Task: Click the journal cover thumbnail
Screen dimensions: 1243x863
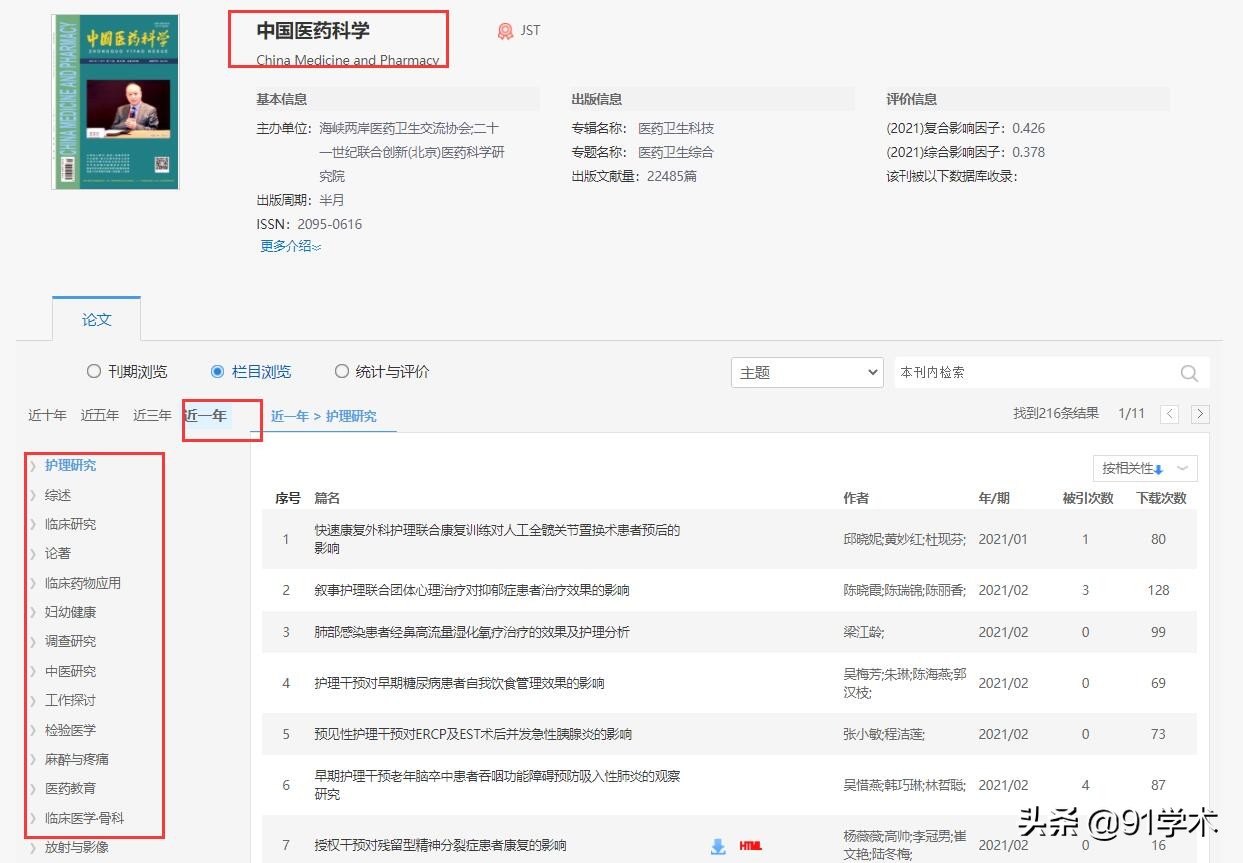Action: 114,100
